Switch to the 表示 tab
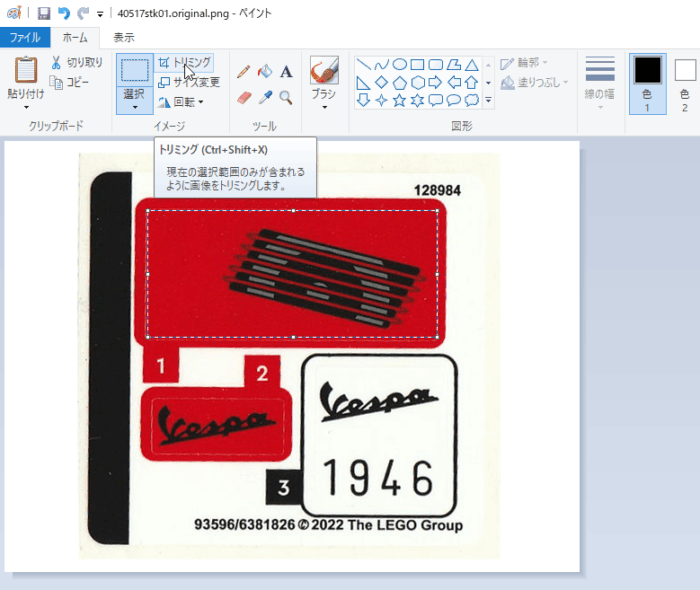 (124, 37)
